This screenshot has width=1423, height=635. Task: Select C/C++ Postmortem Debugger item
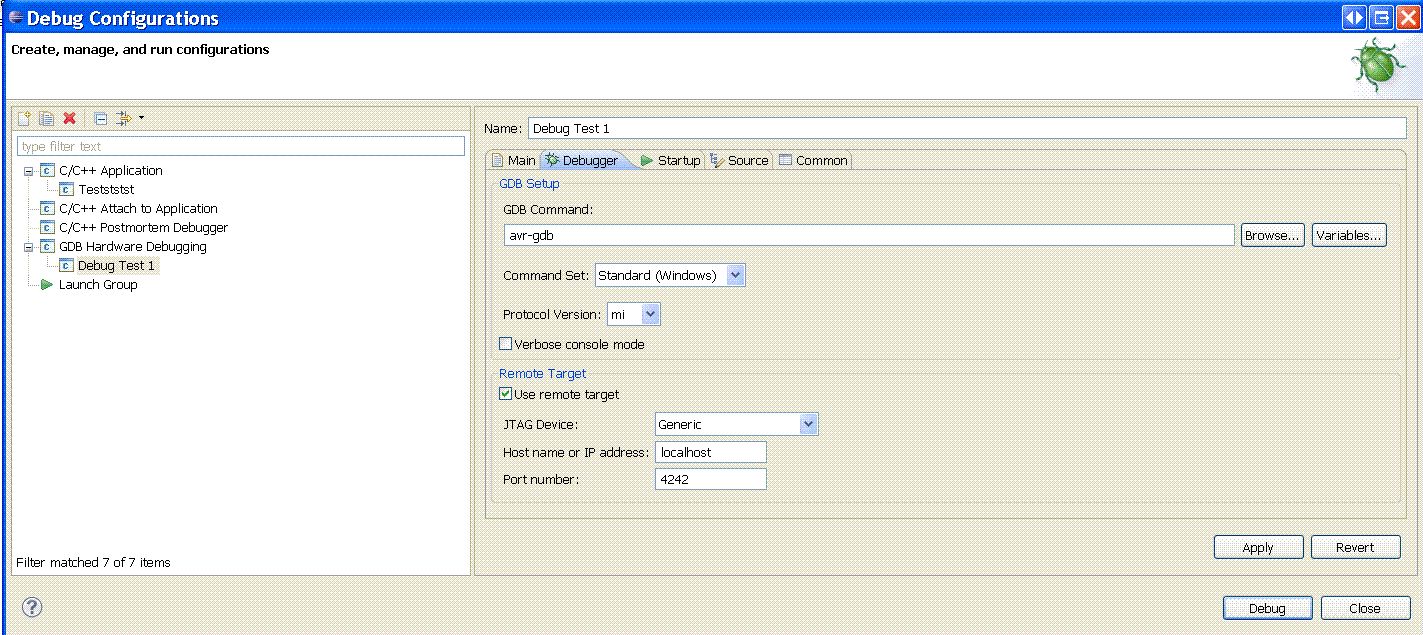point(143,228)
